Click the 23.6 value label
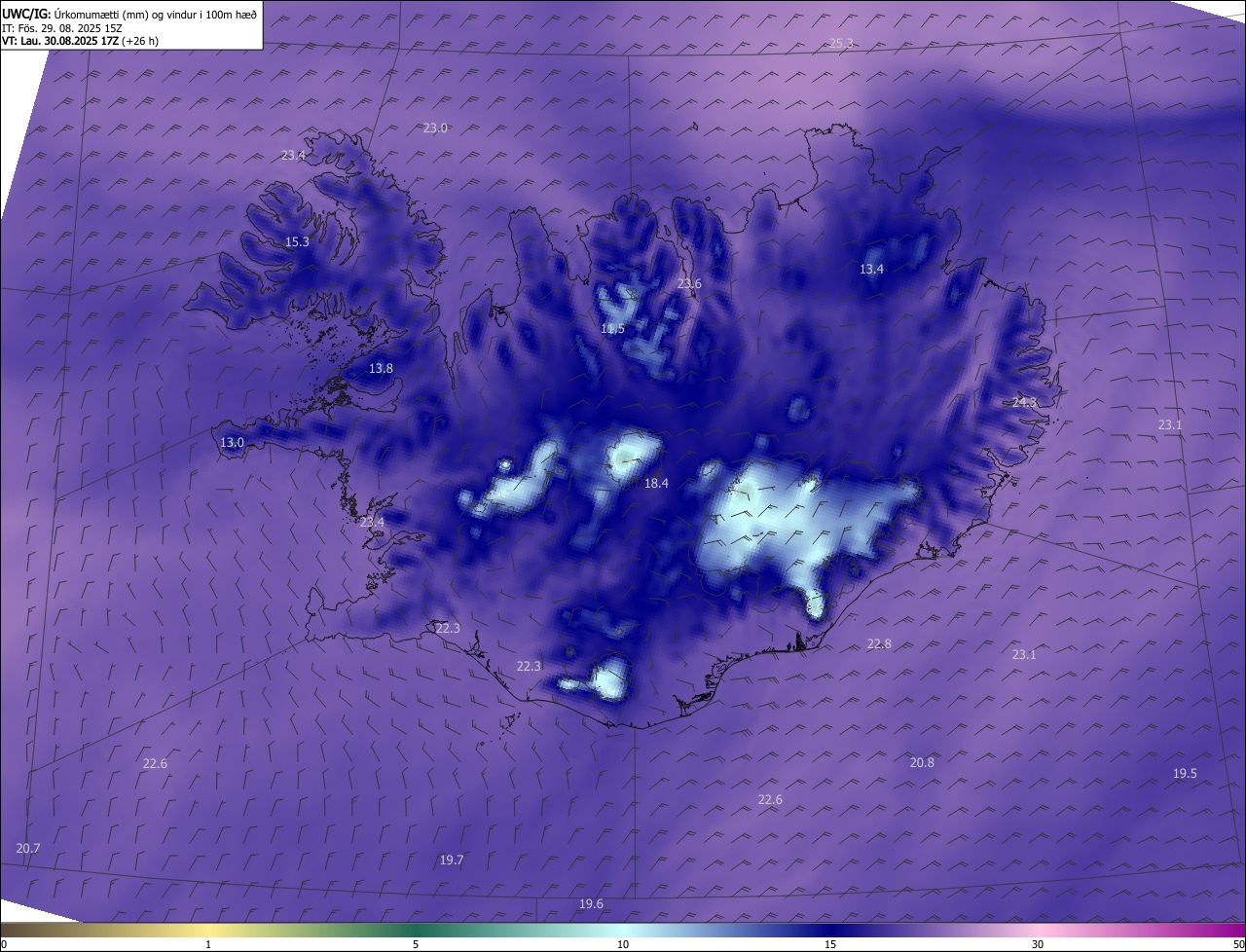This screenshot has height=952, width=1246. [689, 283]
